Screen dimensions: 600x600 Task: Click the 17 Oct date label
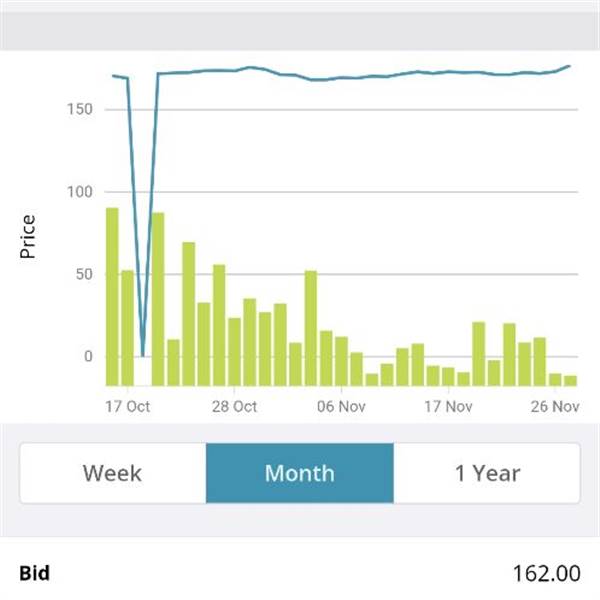128,407
